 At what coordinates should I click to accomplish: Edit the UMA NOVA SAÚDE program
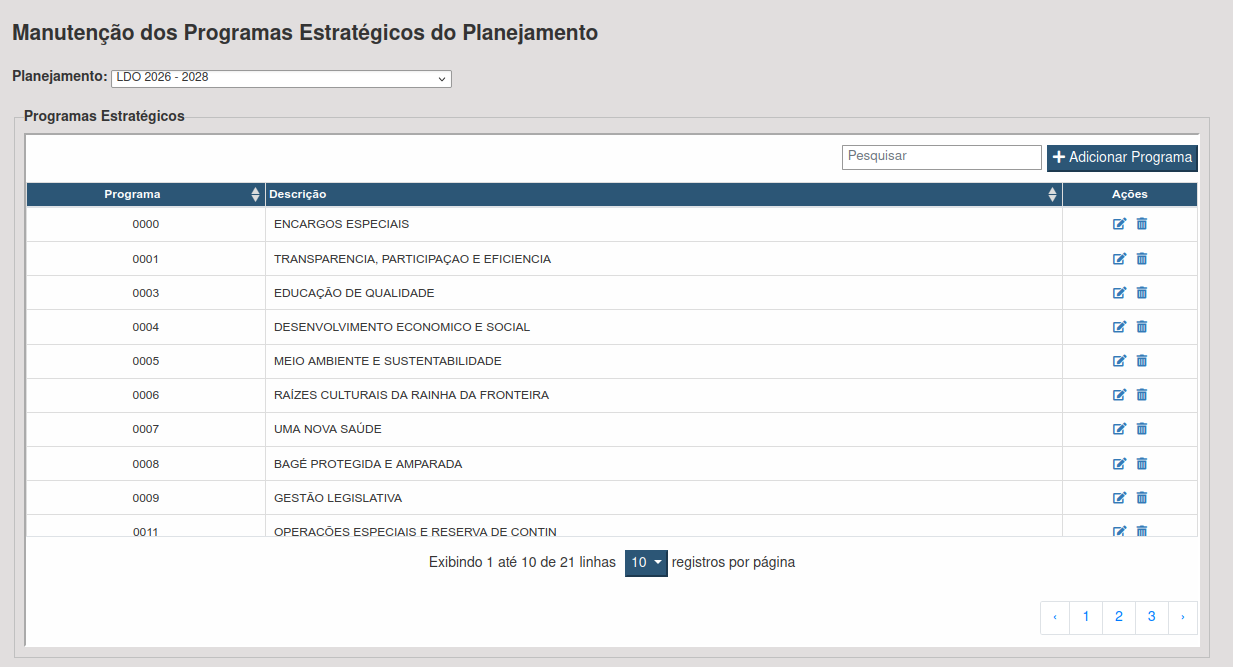pos(1119,429)
